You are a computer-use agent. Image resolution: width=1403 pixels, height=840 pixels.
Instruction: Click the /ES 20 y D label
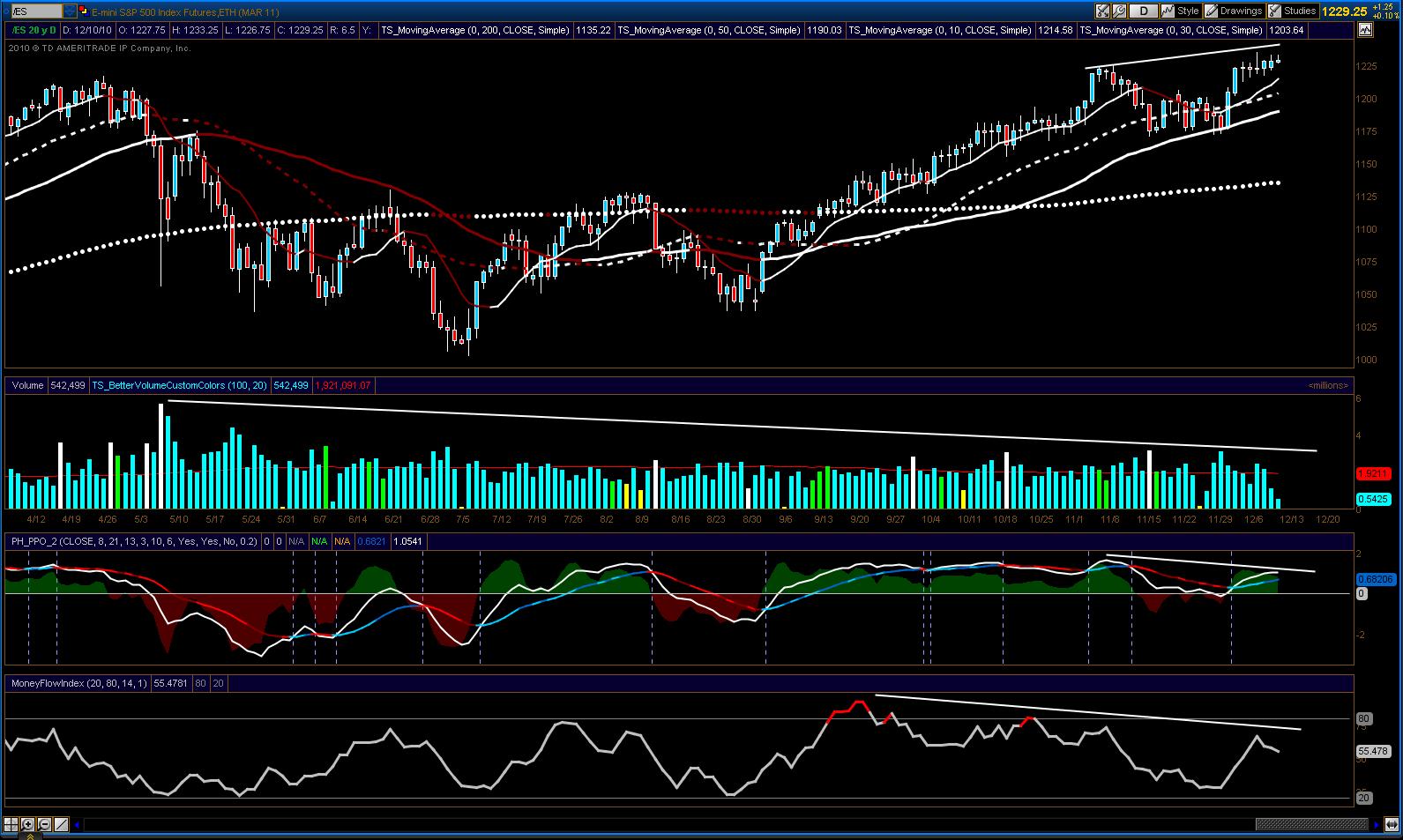point(32,30)
